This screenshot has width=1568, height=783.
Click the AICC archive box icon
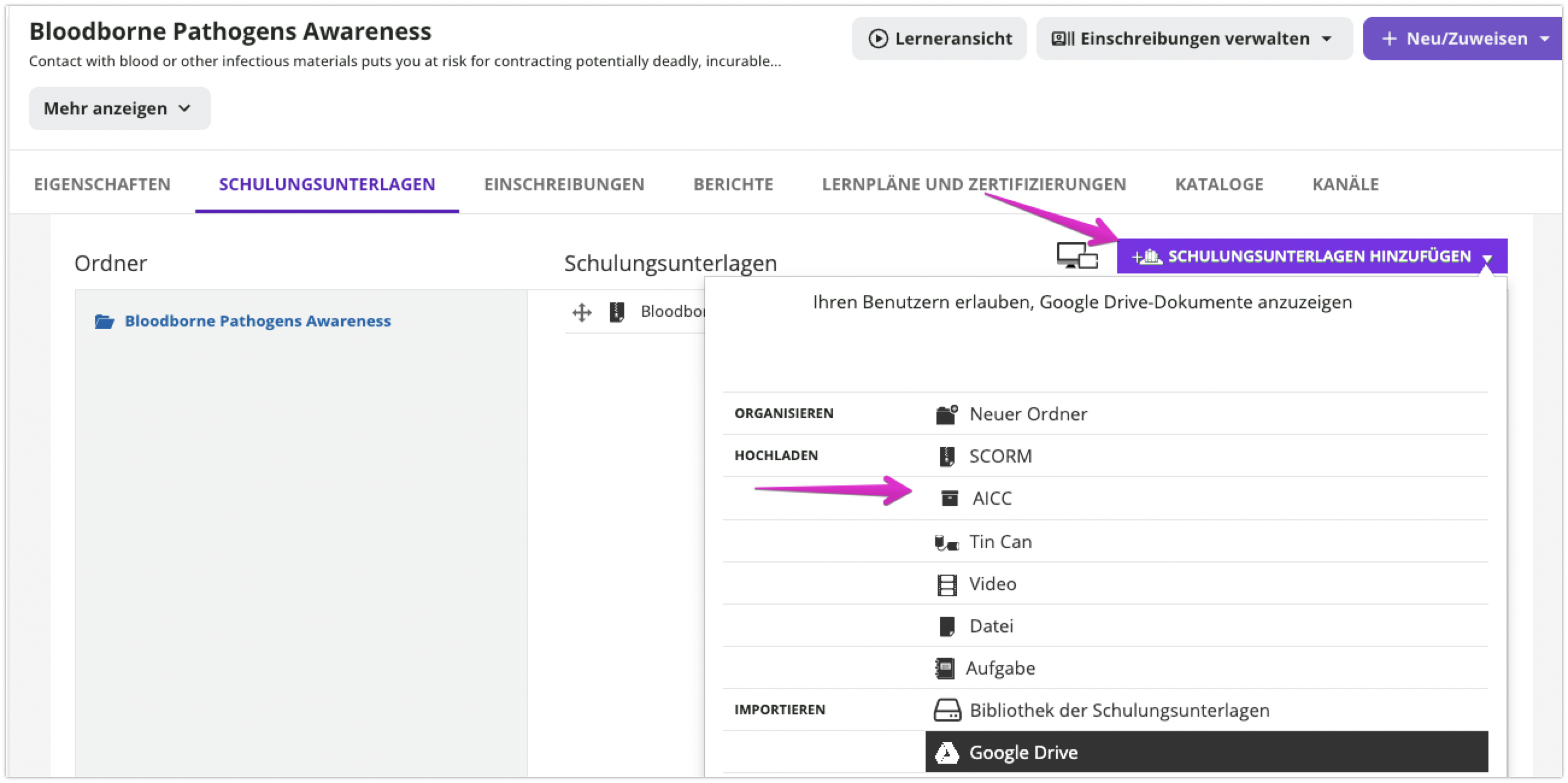pos(950,498)
